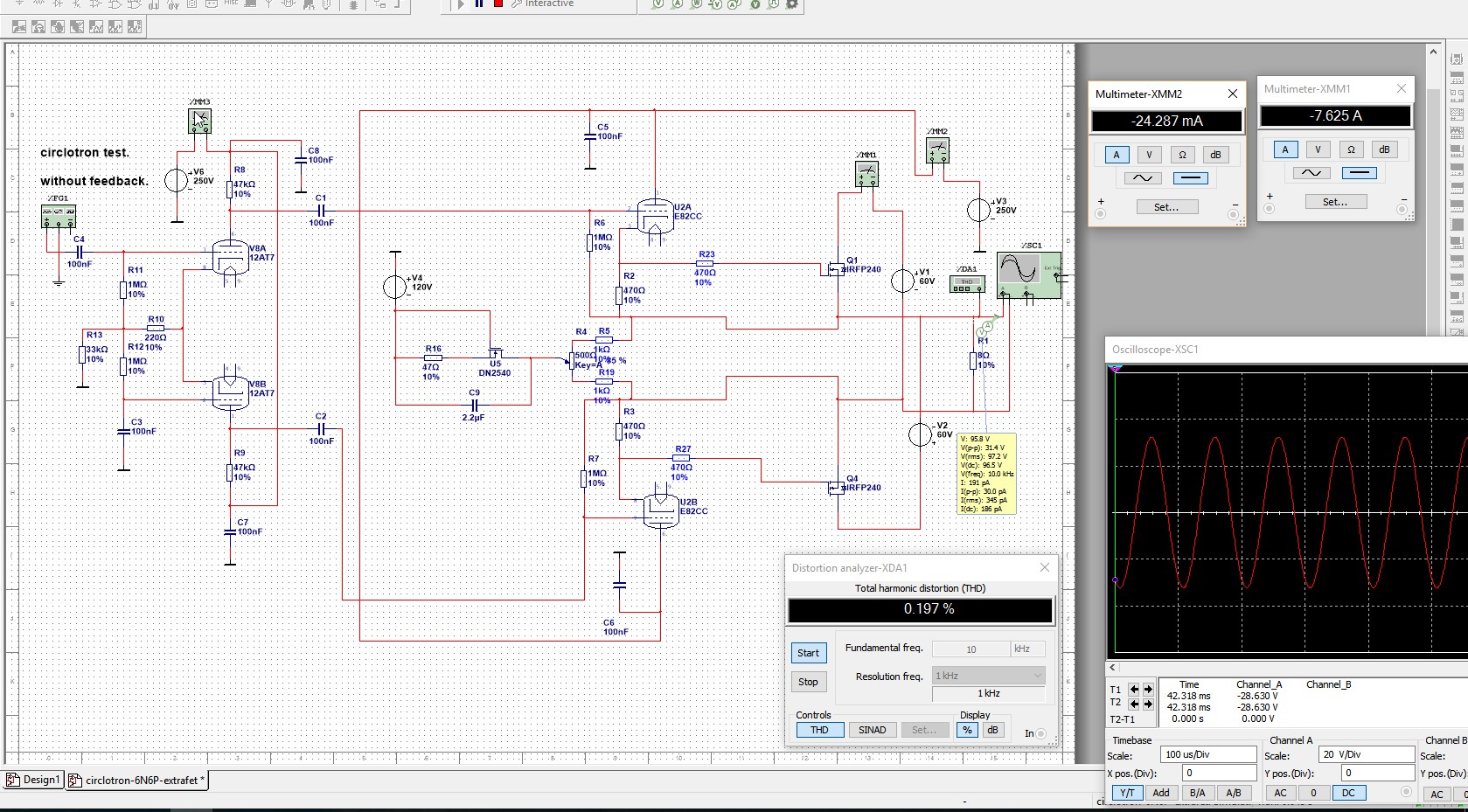Select the XFG1 function generator instrument
Image resolution: width=1468 pixels, height=812 pixels.
(59, 216)
